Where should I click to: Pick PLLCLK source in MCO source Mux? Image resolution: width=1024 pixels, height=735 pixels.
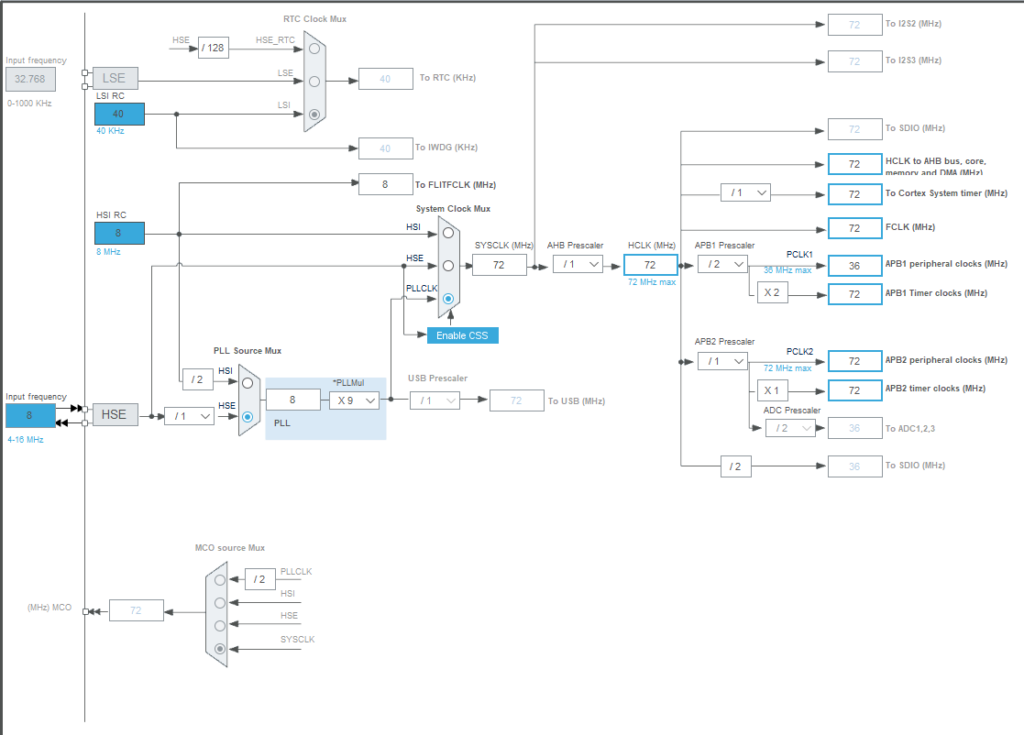pyautogui.click(x=220, y=580)
